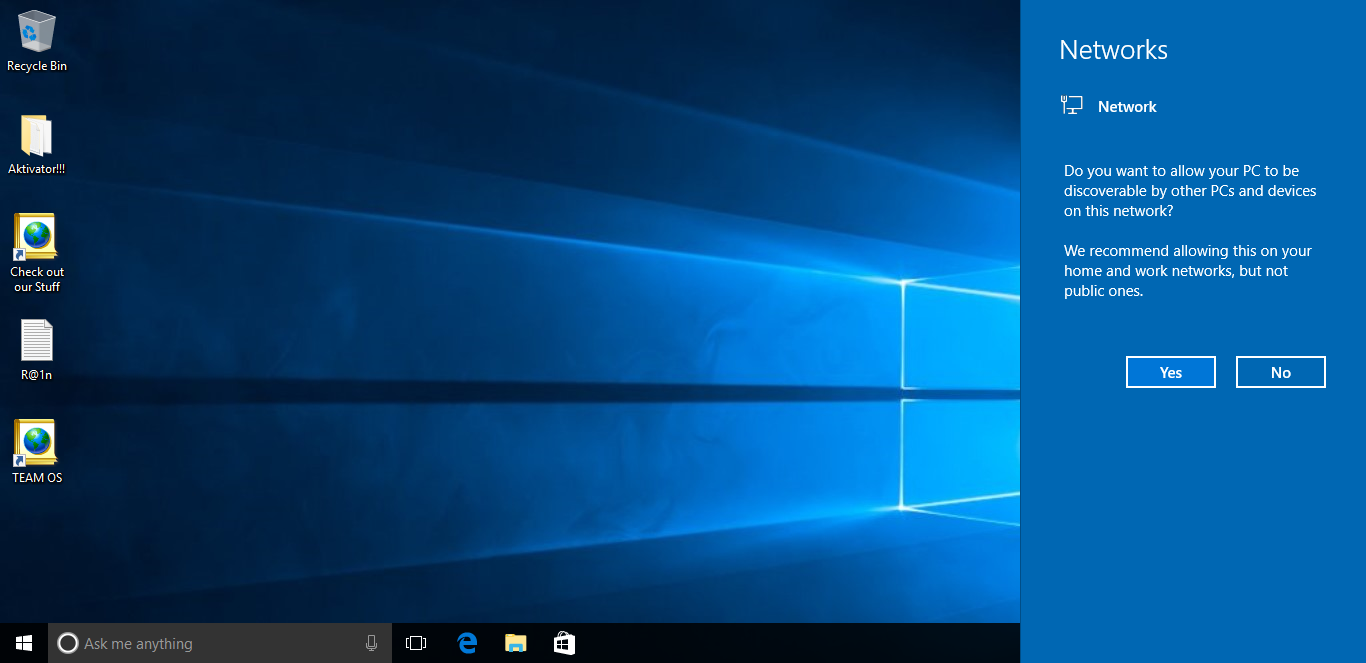Click Yes to allow PC discovery
Viewport: 1366px width, 663px height.
click(1171, 372)
